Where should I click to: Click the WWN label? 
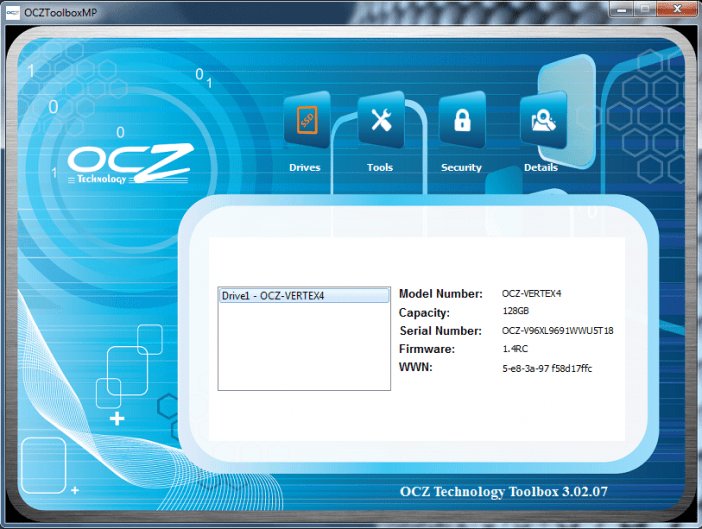click(415, 367)
